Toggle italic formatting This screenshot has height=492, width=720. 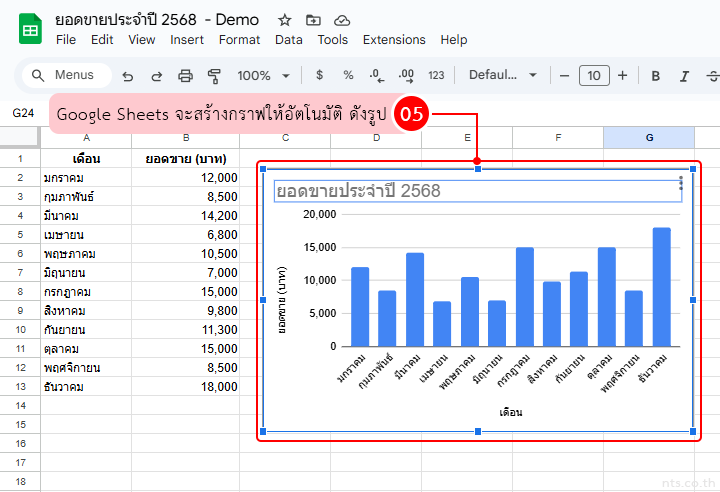(685, 76)
